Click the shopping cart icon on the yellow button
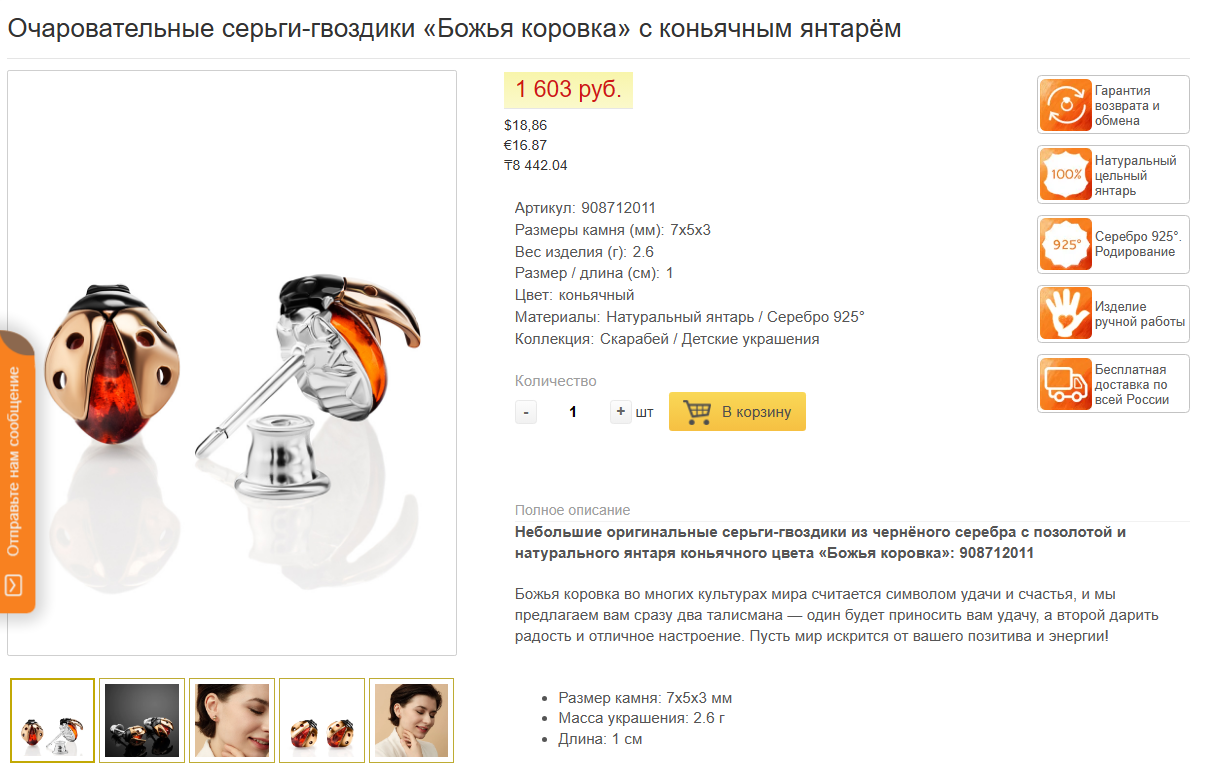 coord(697,412)
